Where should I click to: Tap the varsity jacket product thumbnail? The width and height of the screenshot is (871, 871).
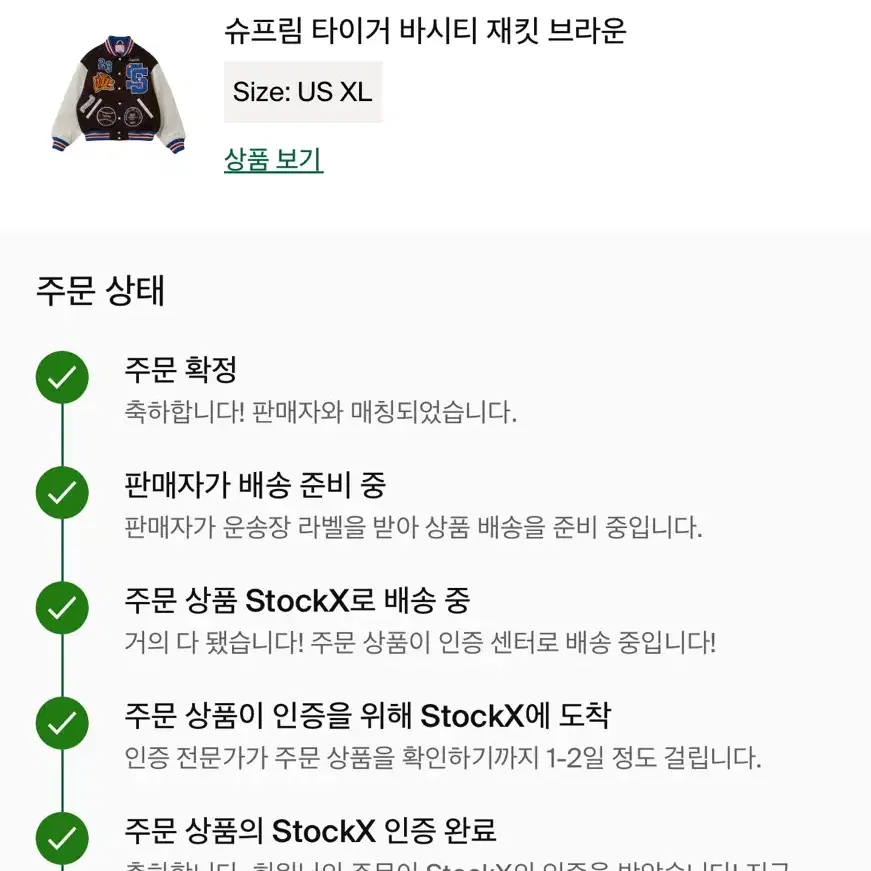click(118, 94)
